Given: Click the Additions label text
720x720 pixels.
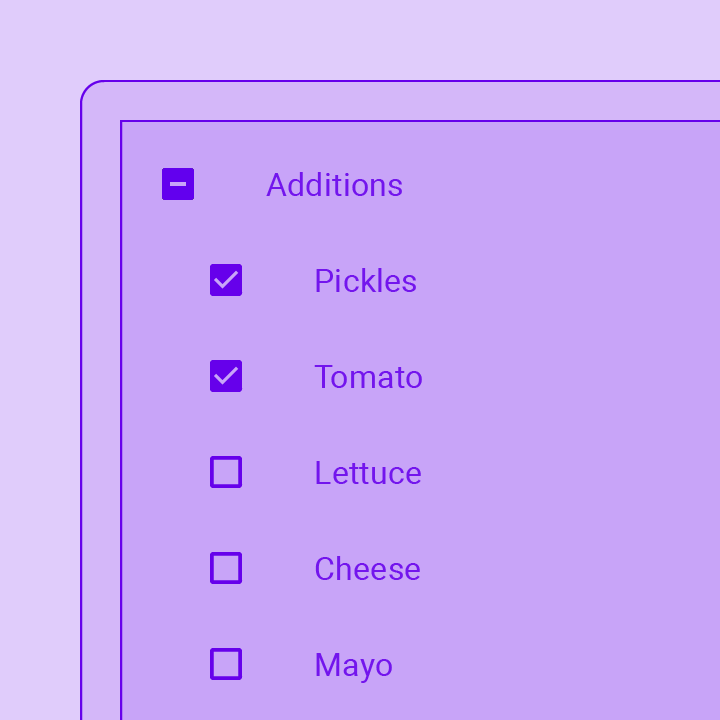Looking at the screenshot, I should tap(335, 185).
